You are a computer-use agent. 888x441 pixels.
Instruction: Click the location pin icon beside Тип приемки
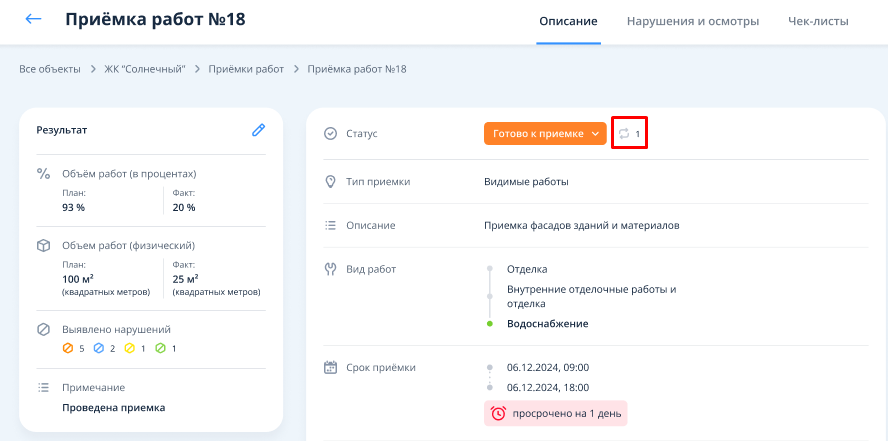(x=331, y=182)
